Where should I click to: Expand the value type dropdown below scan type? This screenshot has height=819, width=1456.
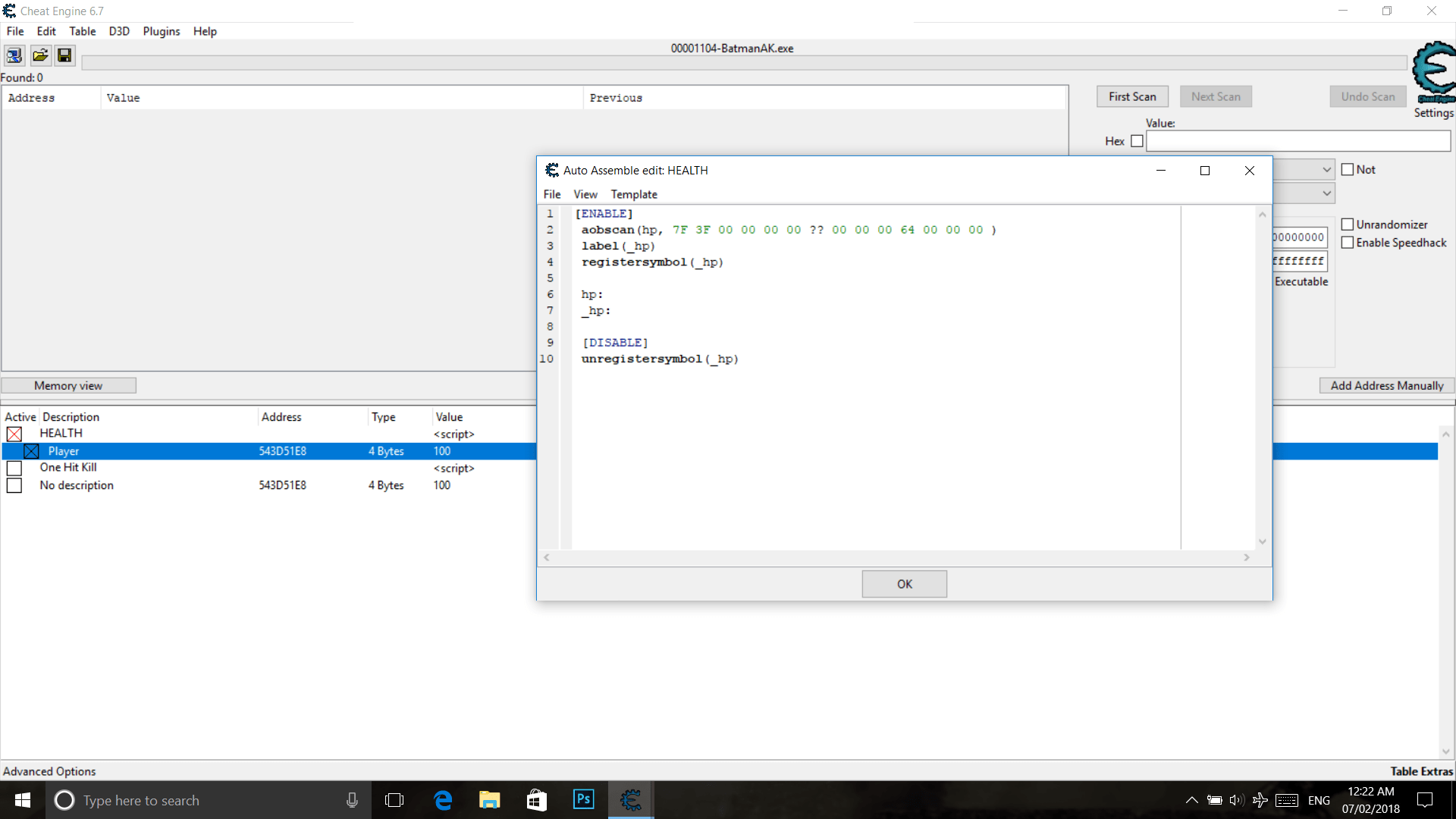pyautogui.click(x=1326, y=193)
